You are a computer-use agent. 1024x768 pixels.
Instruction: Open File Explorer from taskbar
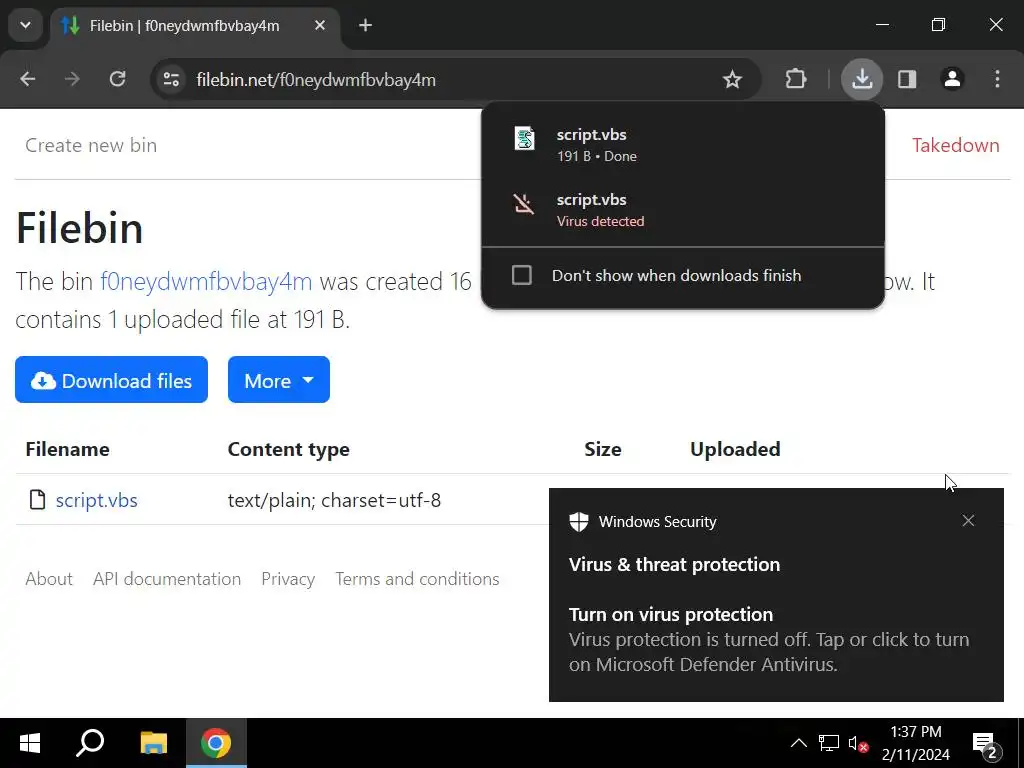[154, 743]
